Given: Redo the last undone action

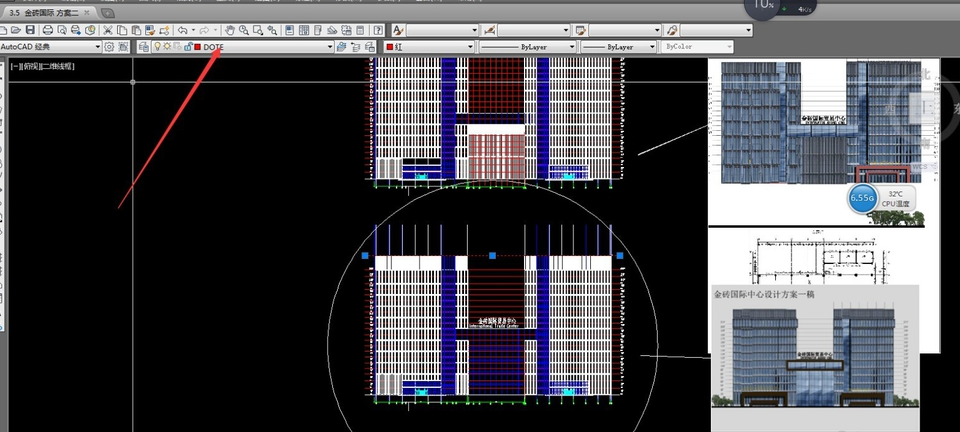Looking at the screenshot, I should pyautogui.click(x=204, y=30).
